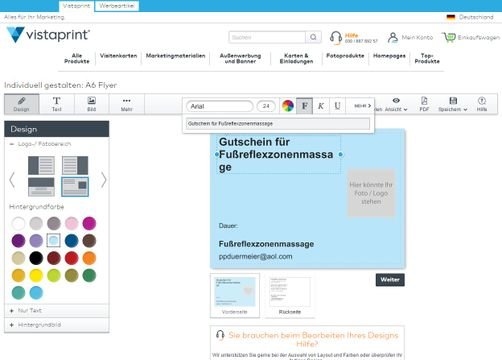Select the 'Dauer:' text on flyer
The height and width of the screenshot is (360, 502).
[228, 226]
